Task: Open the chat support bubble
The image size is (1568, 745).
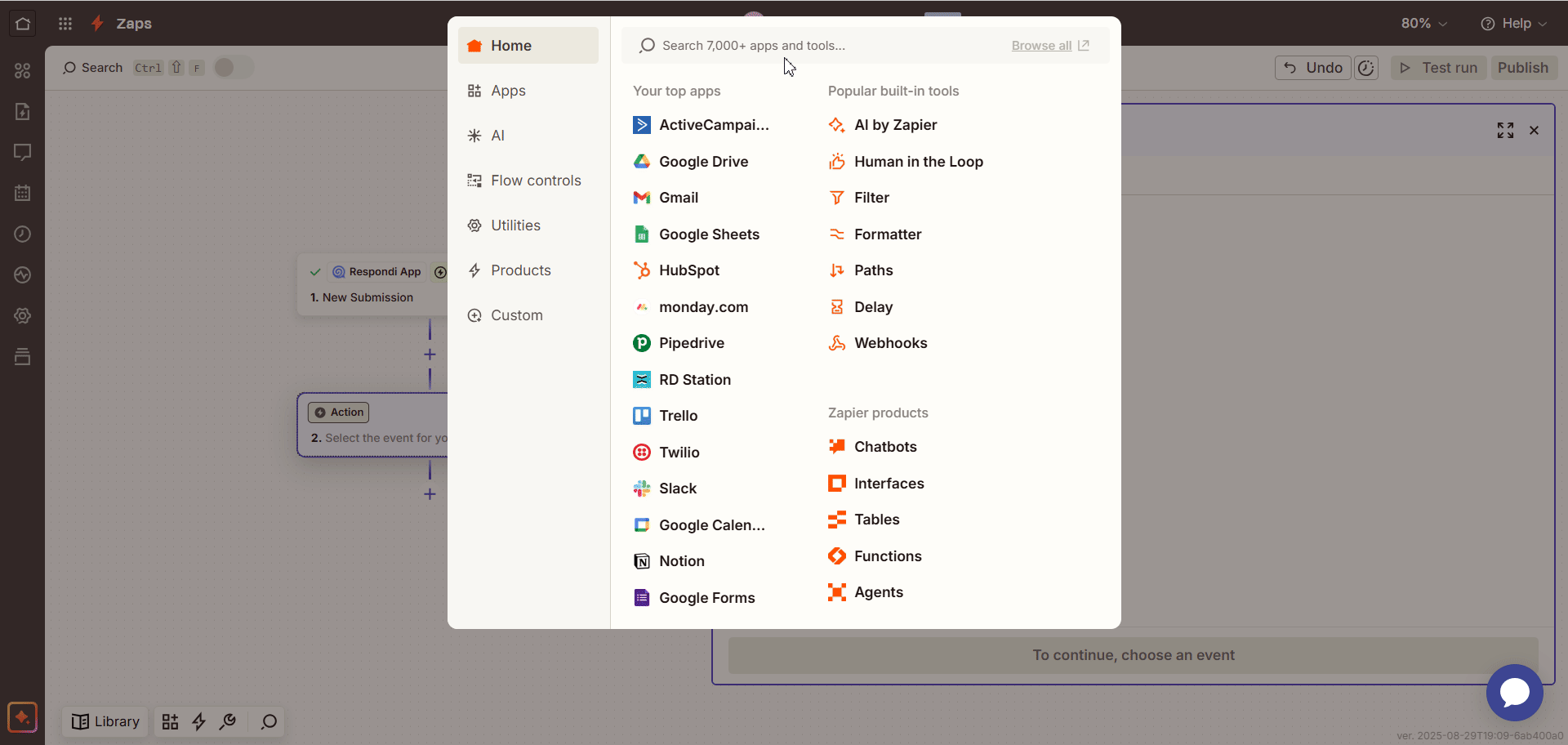Action: (1515, 693)
